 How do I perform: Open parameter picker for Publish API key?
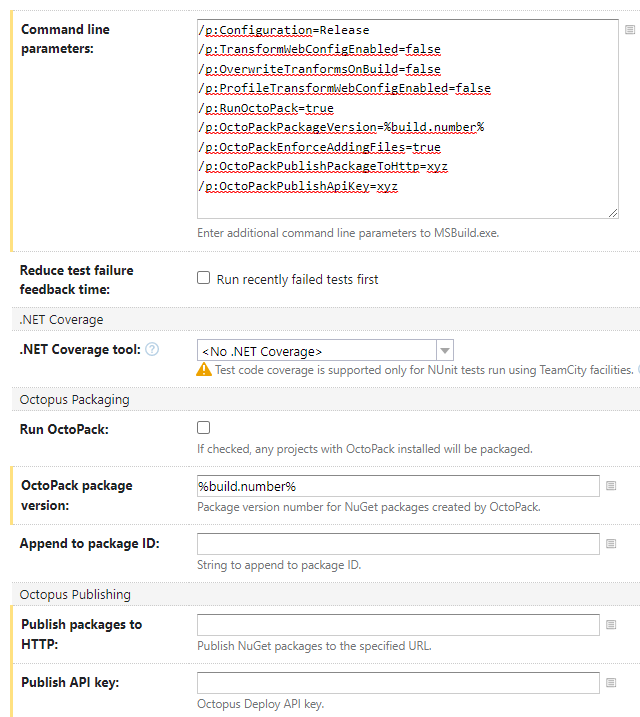[611, 683]
